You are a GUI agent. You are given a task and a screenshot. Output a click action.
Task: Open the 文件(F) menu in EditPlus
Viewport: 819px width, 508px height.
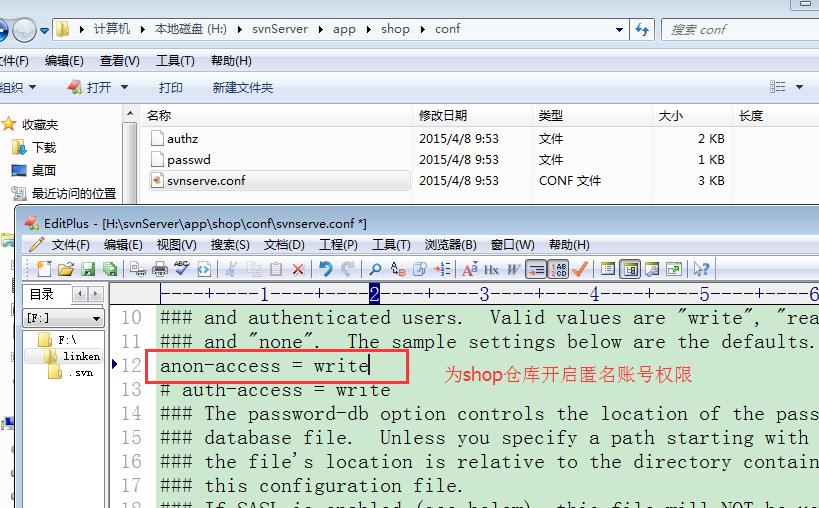[x=71, y=244]
